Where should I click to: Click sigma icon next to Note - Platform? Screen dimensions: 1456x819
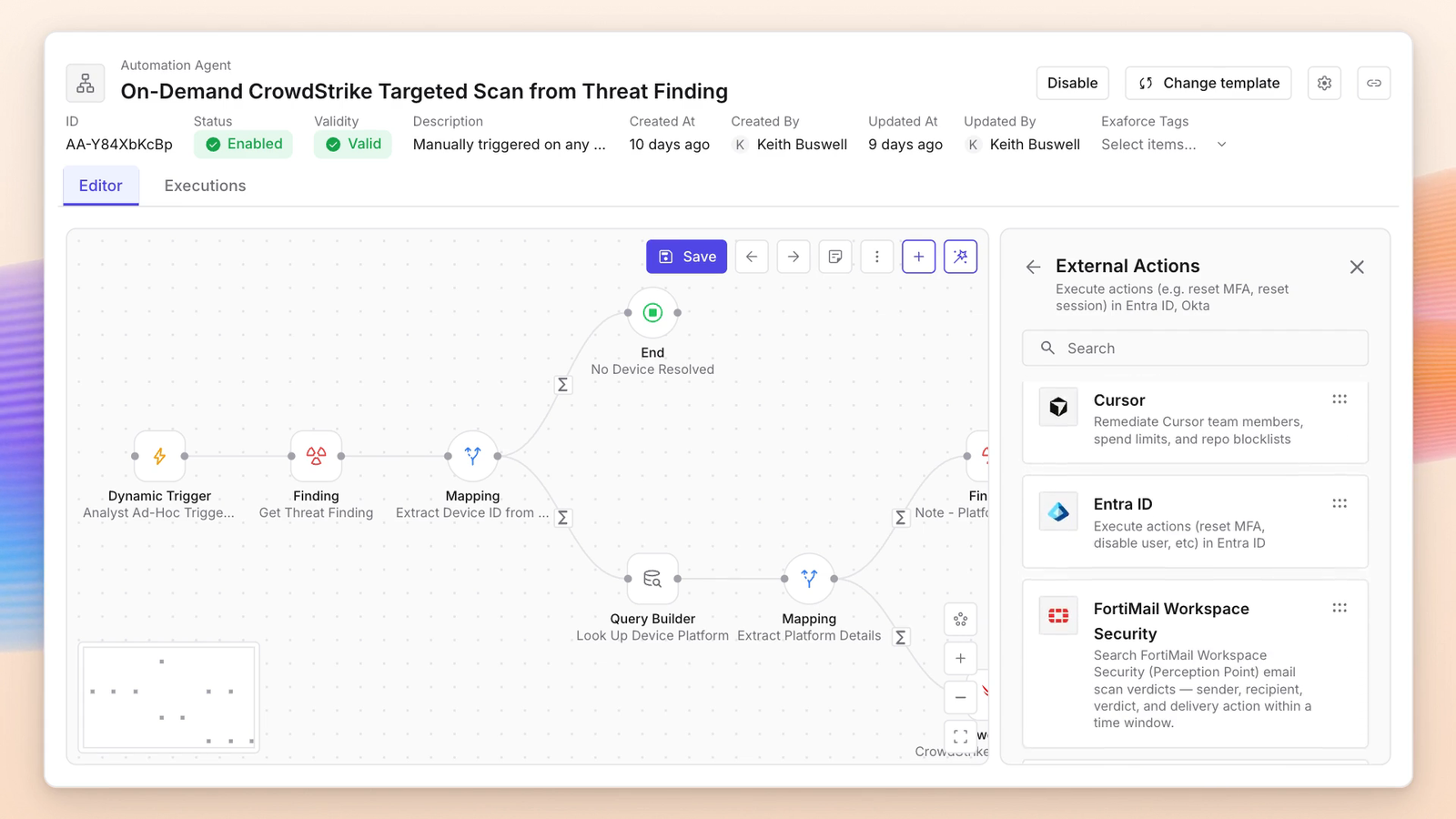coord(900,518)
